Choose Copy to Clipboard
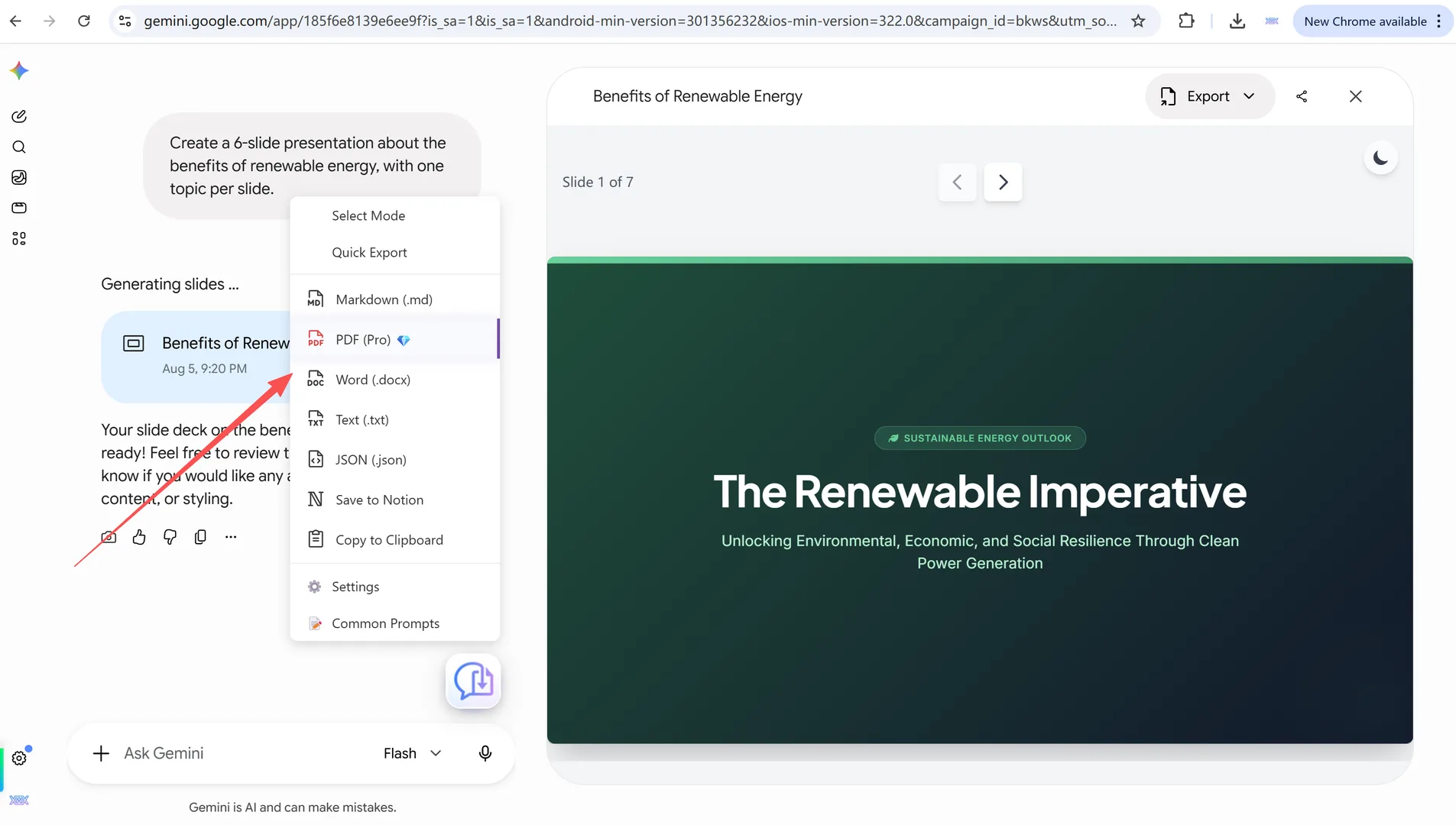The height and width of the screenshot is (825, 1456). click(395, 539)
